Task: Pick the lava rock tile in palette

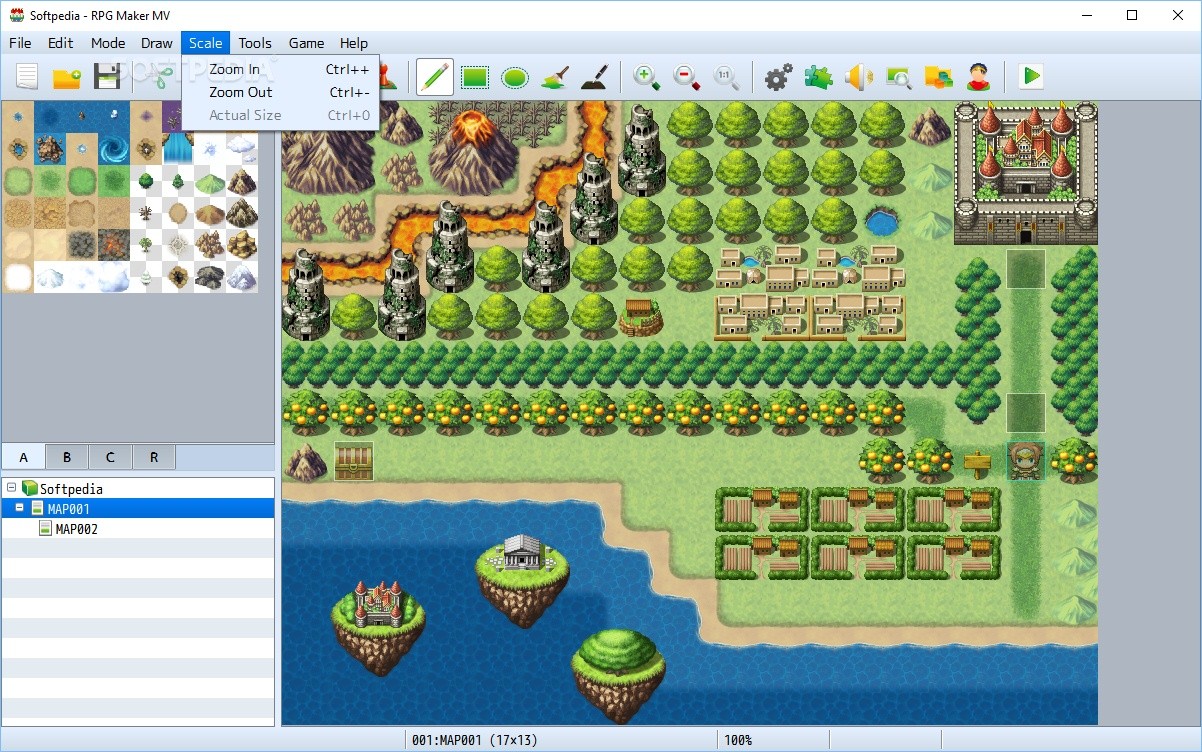Action: click(114, 245)
